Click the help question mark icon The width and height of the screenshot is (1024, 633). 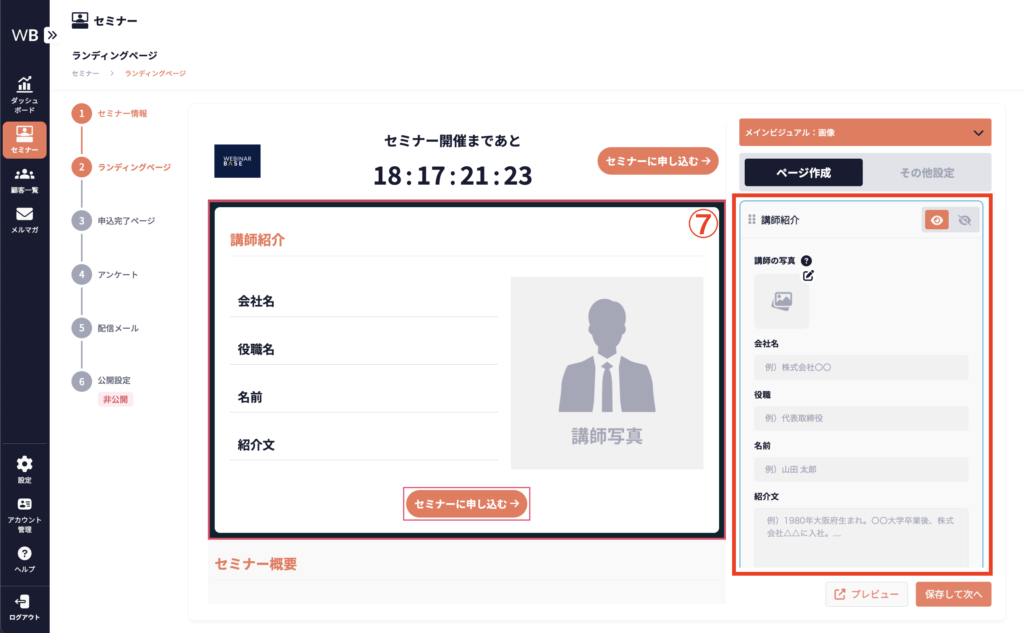coord(25,558)
